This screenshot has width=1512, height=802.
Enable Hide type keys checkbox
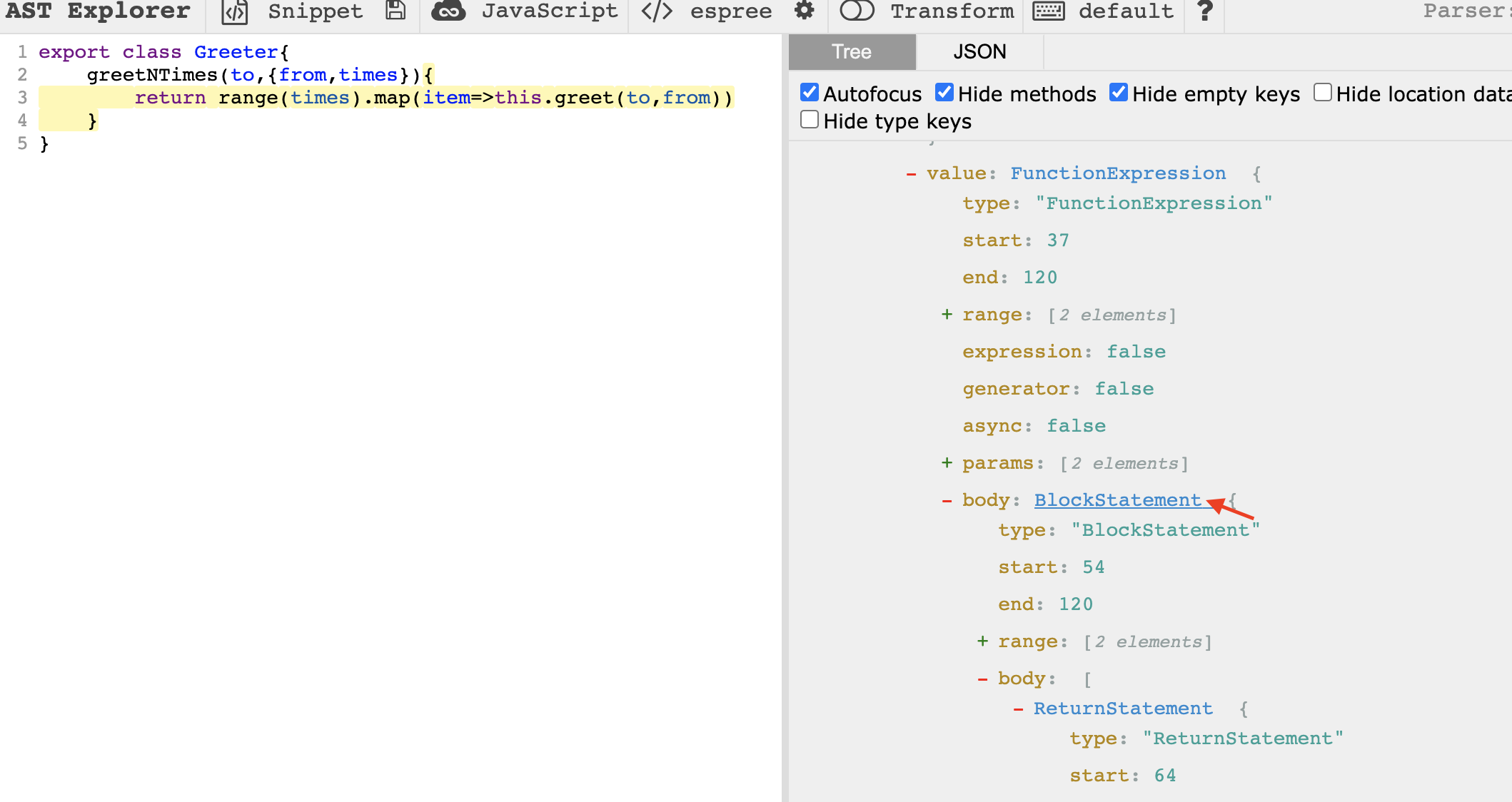(x=809, y=120)
